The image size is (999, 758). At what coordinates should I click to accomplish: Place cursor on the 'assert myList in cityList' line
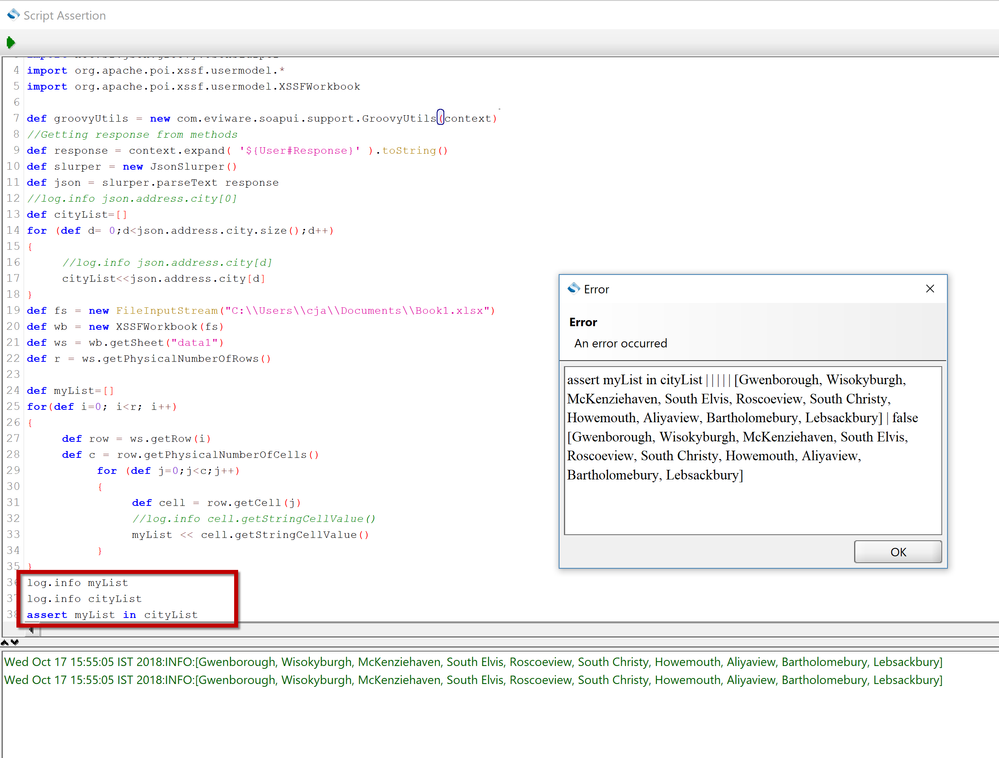(x=112, y=614)
